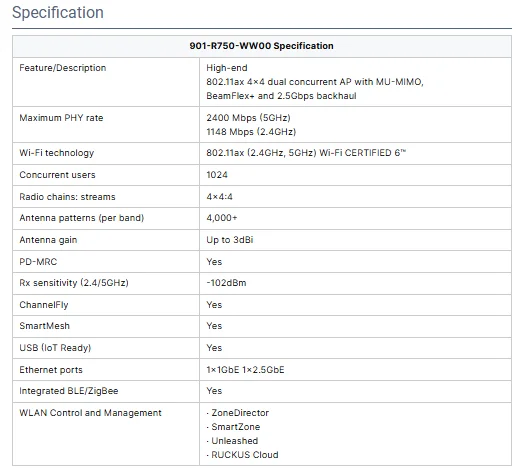521x469 pixels.
Task: Click the SmartMesh label
Action: point(45,326)
